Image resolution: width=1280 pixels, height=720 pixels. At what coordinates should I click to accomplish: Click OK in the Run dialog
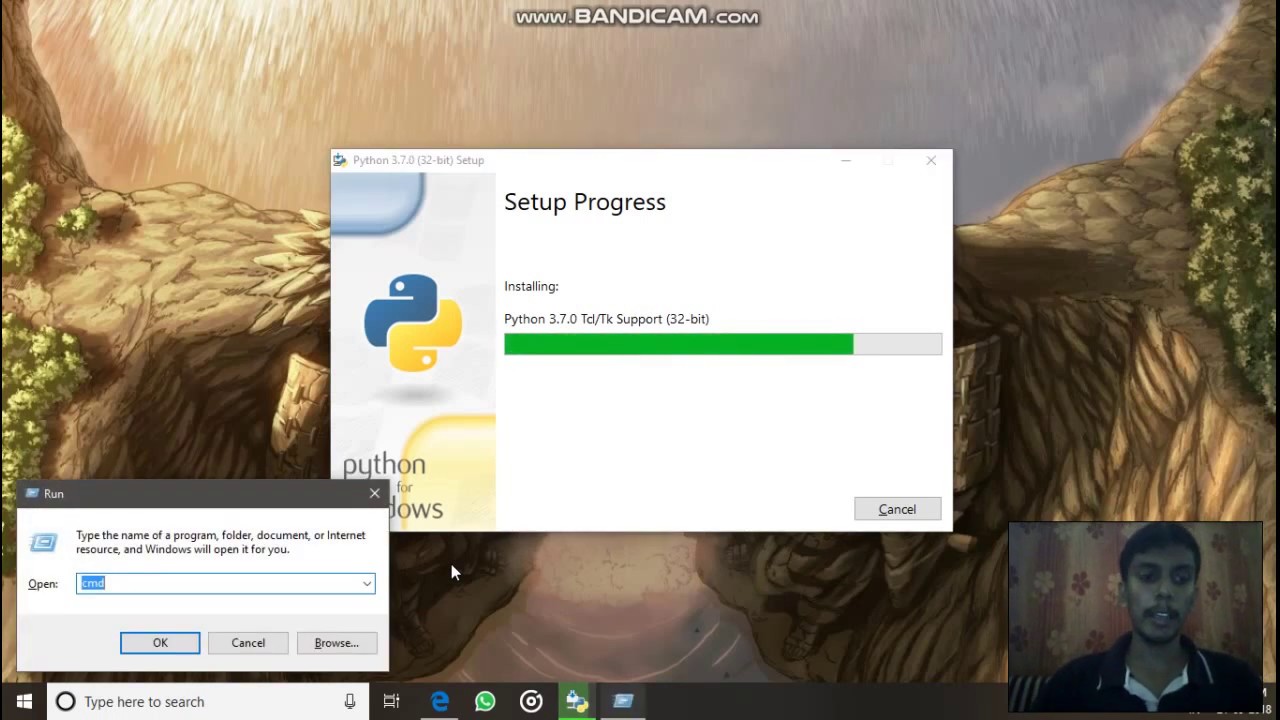[x=160, y=643]
